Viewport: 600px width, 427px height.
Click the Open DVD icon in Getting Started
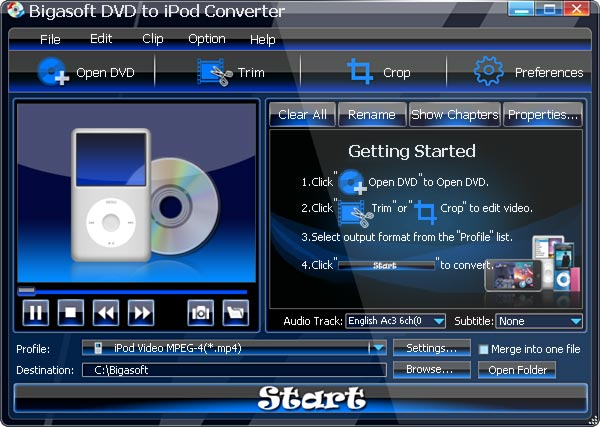pos(352,182)
